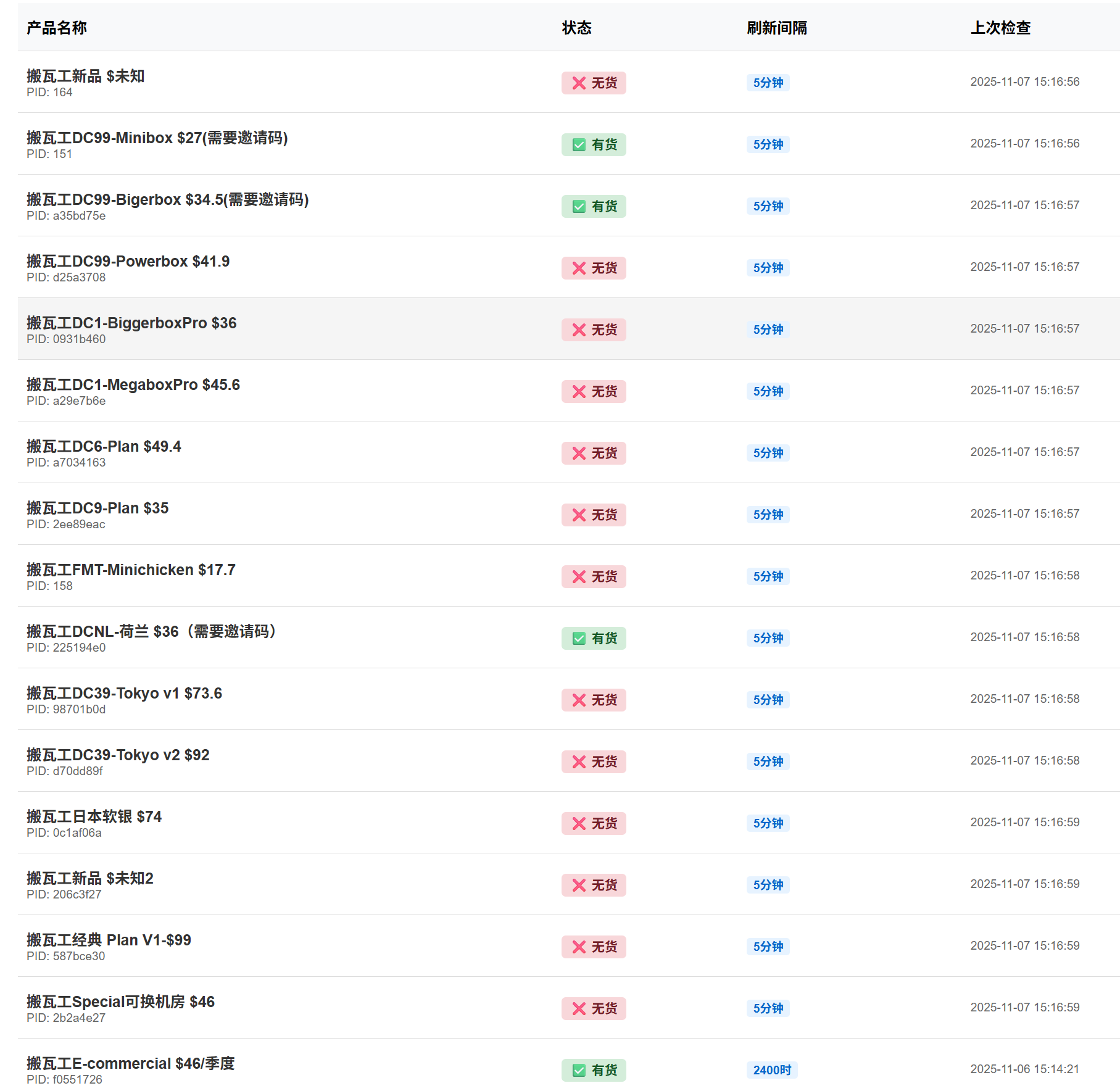Click red X icon for 搬瓦工新品 $未知 PID 164

point(578,83)
